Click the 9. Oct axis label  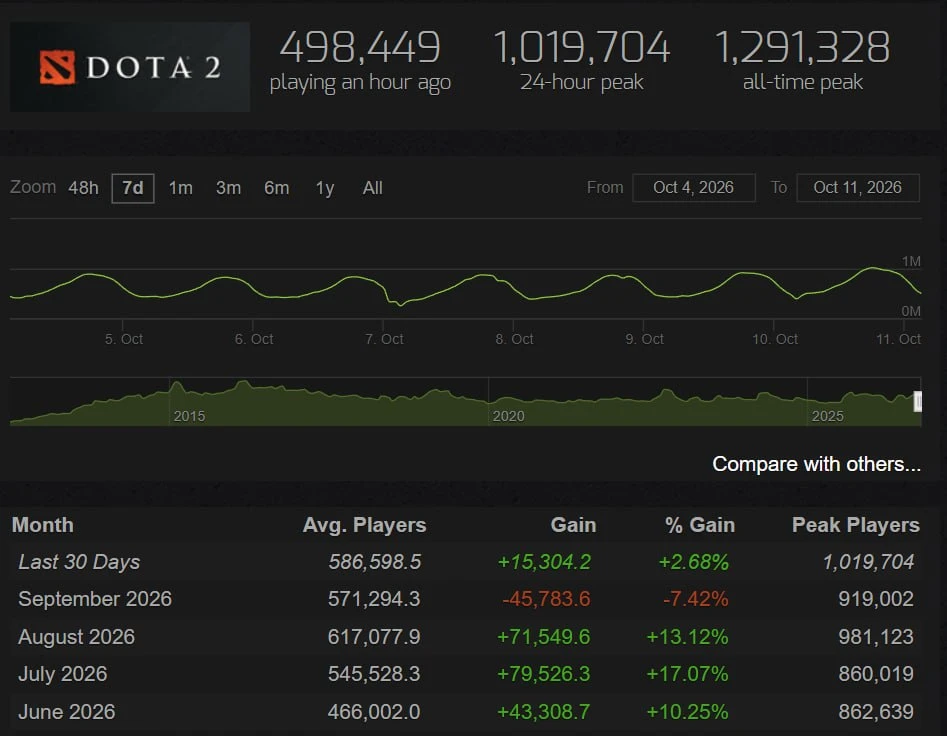click(644, 339)
